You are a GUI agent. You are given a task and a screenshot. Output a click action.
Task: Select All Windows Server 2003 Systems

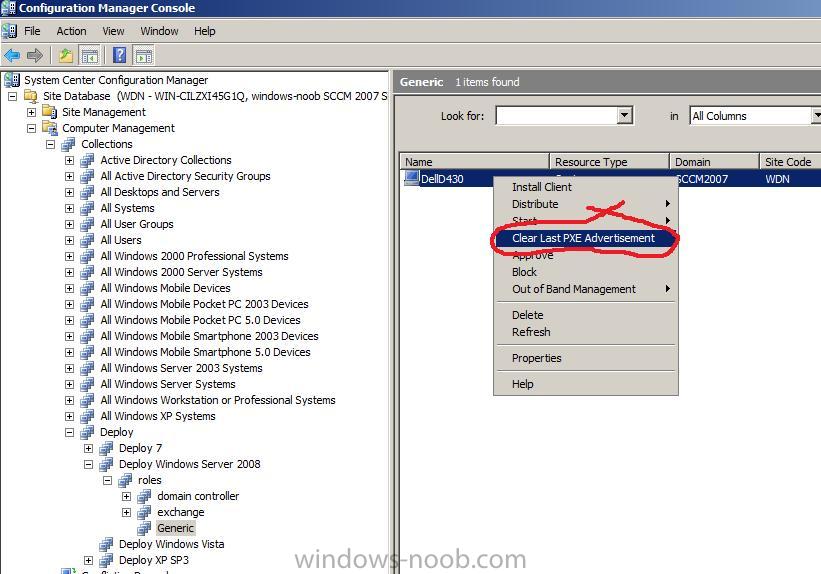coord(181,368)
